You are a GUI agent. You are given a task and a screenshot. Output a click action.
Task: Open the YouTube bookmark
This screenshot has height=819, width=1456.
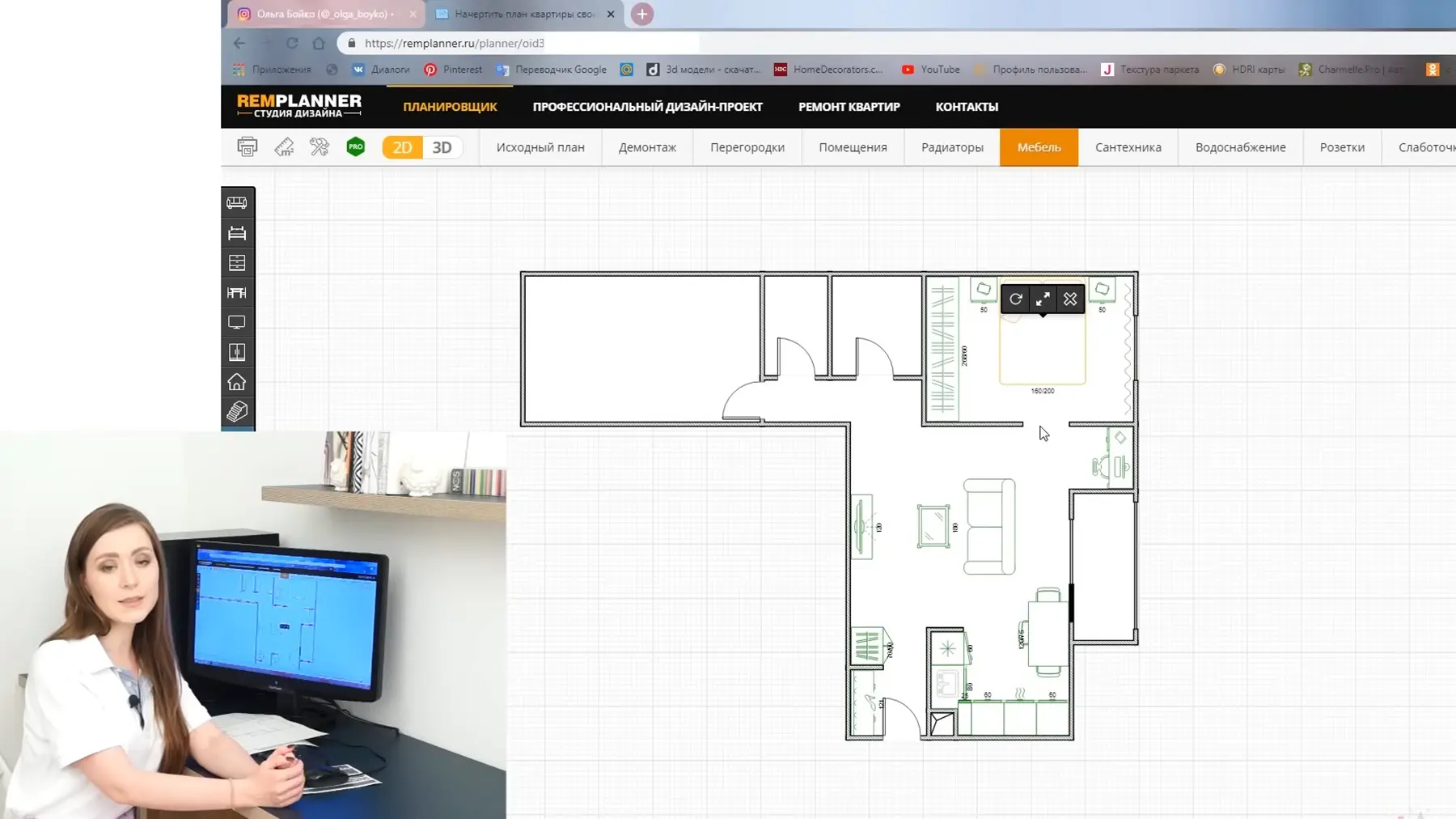click(x=931, y=70)
